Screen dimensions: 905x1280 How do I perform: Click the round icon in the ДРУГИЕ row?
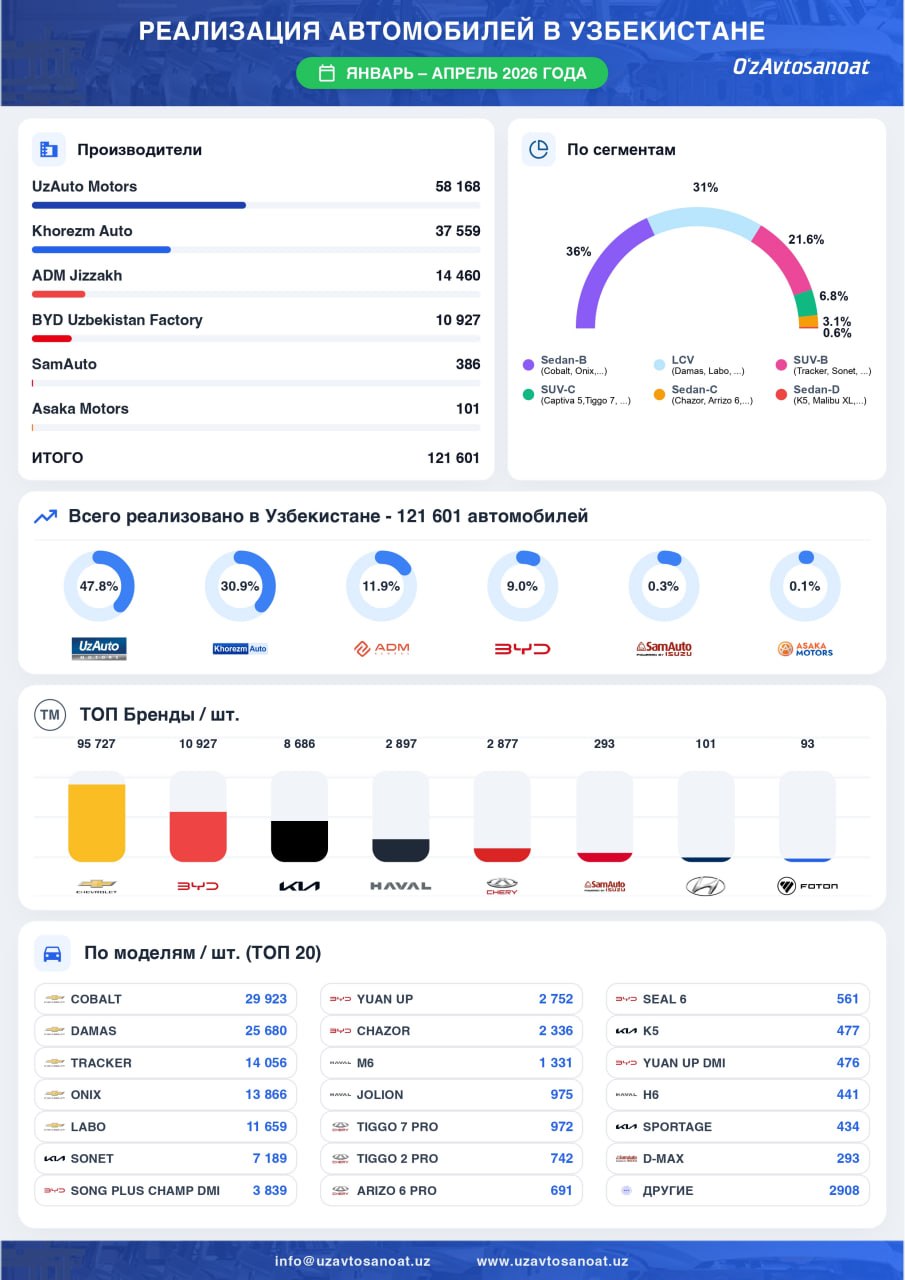[x=626, y=1191]
